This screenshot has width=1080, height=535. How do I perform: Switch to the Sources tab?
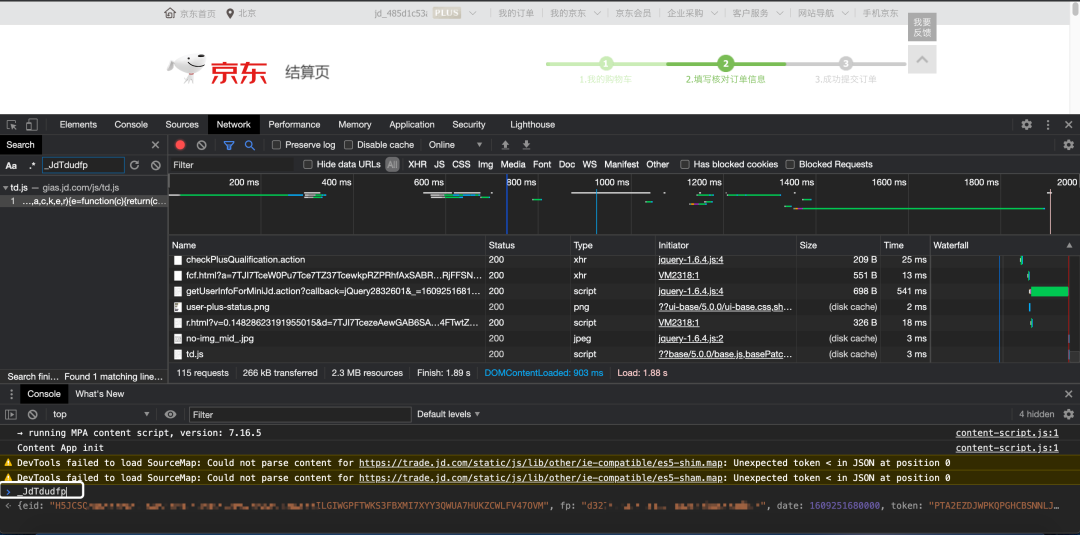[182, 125]
